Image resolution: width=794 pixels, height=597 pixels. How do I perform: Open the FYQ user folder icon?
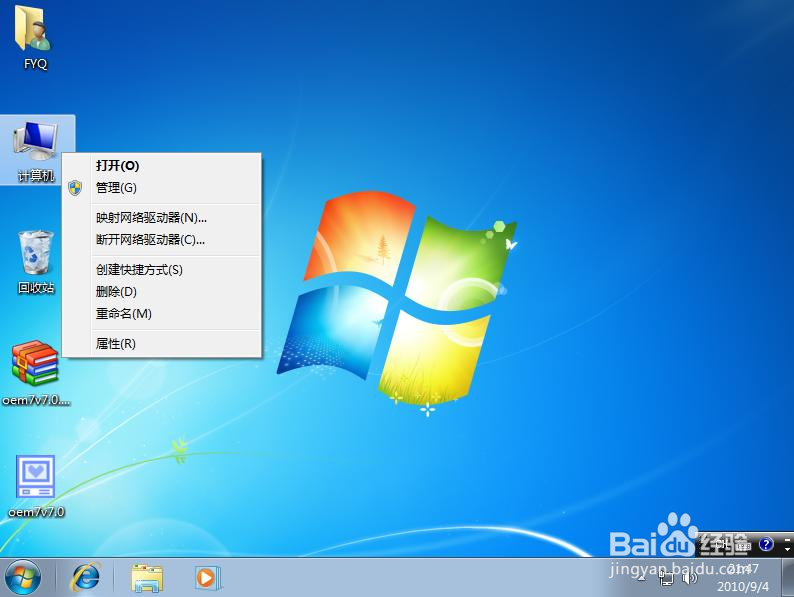(35, 37)
